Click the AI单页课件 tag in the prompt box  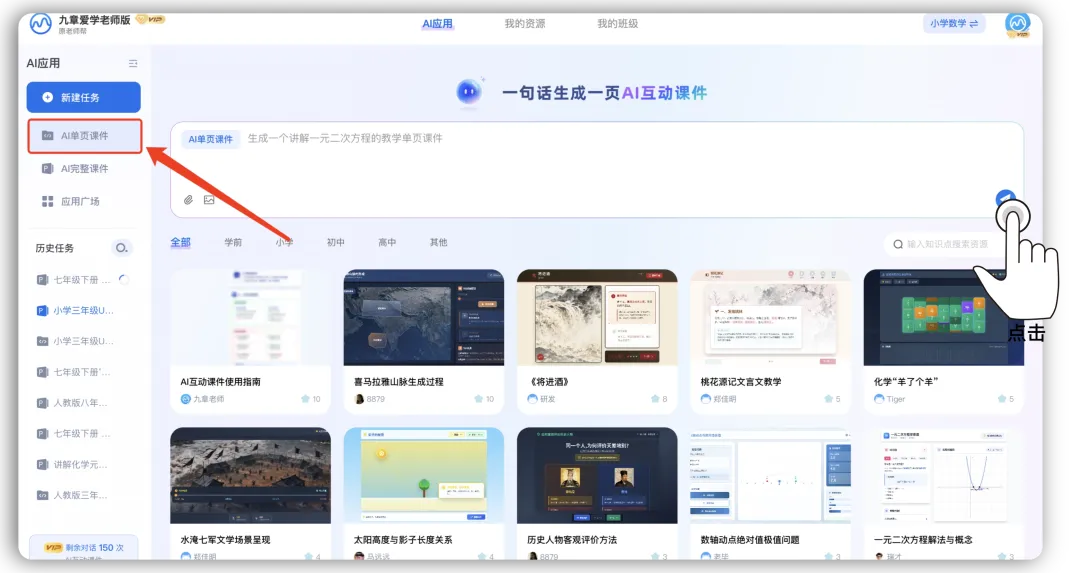211,139
